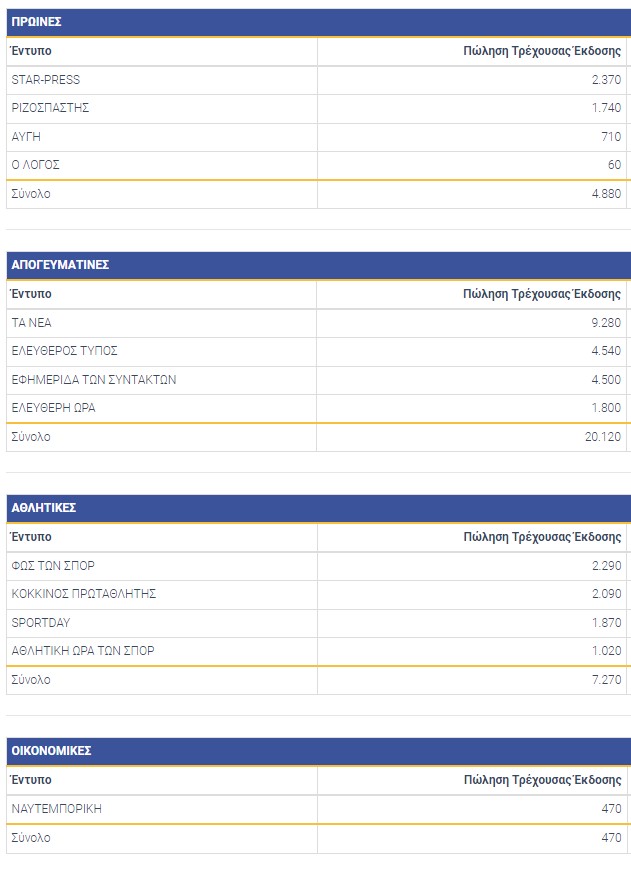Viewport: 631px width, 881px height.
Task: Click the ΟΙΚΟΝΟΜΙΚΕΣ section header
Action: coord(52,751)
